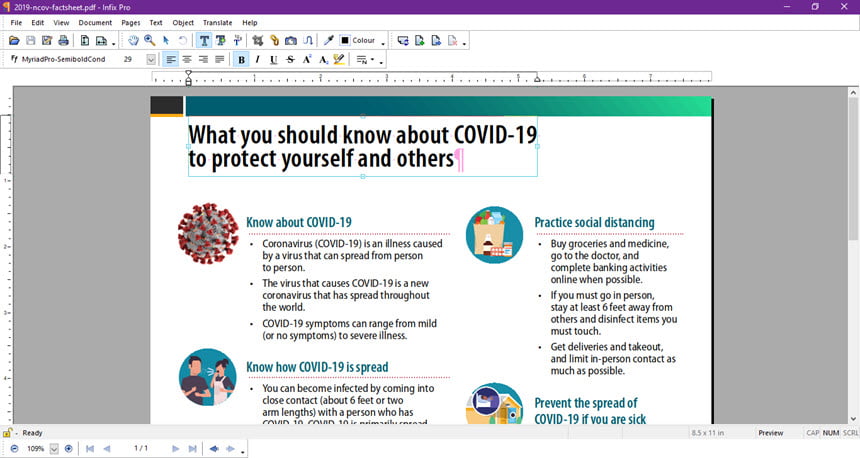Screen dimensions: 860x458
Task: Expand the line spacing dropdown
Action: coord(372,59)
